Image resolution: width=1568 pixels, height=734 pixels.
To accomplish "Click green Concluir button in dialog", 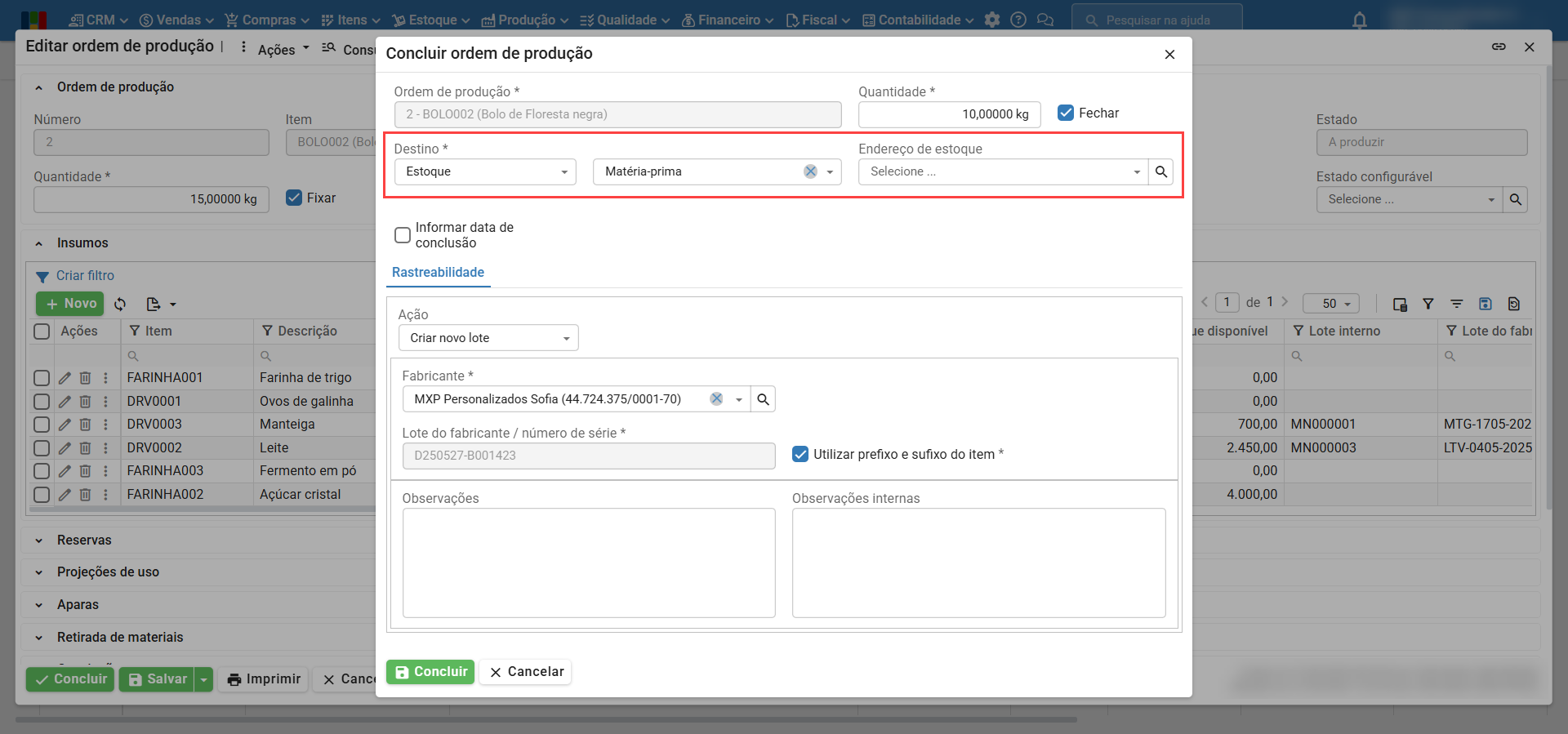I will pos(430,672).
